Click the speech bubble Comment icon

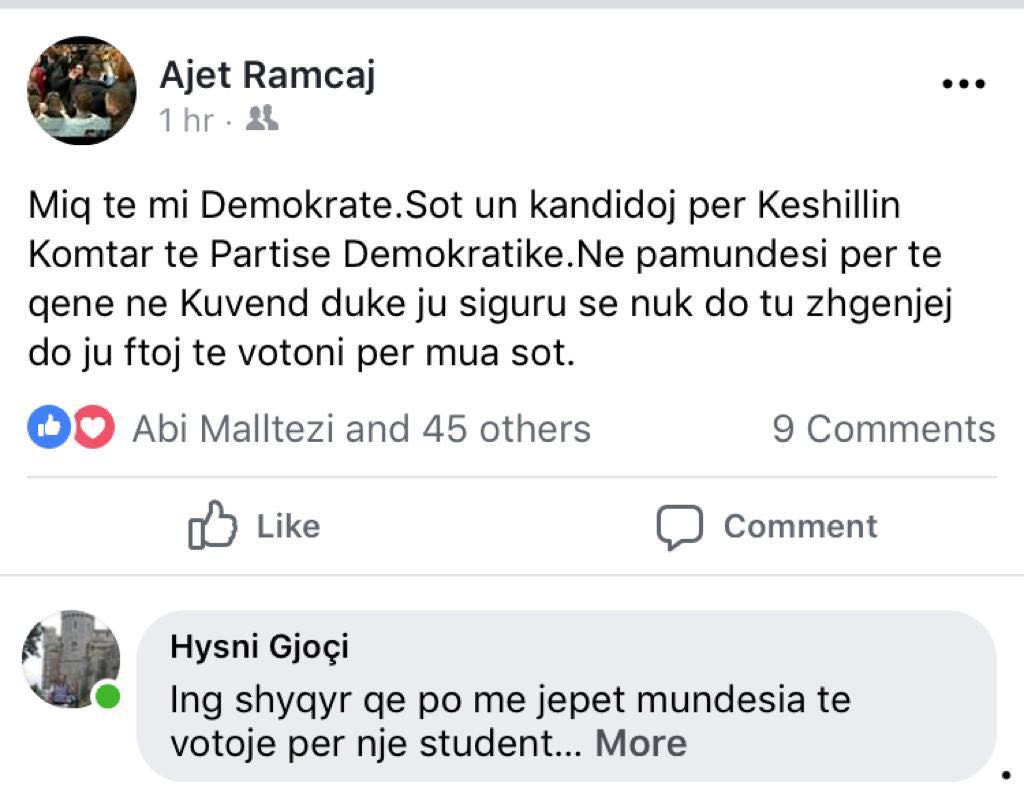click(680, 527)
